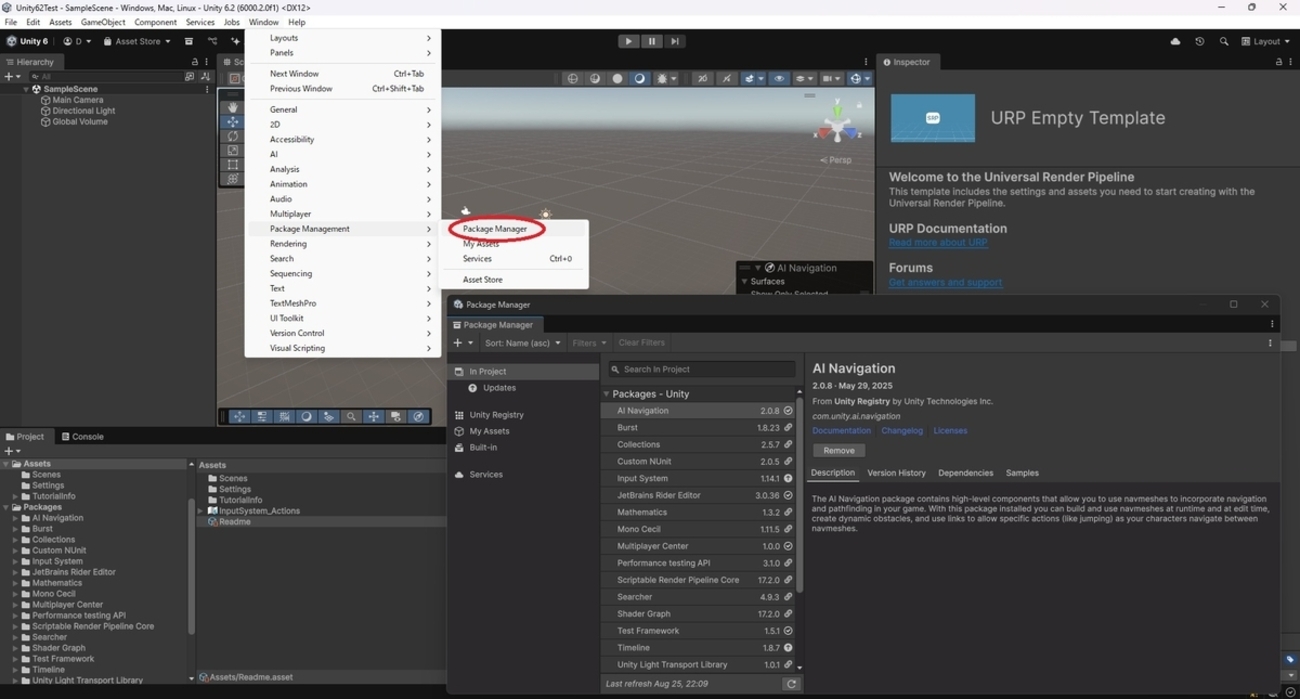The height and width of the screenshot is (699, 1300).
Task: Open the Layouts submenu
Action: (343, 38)
